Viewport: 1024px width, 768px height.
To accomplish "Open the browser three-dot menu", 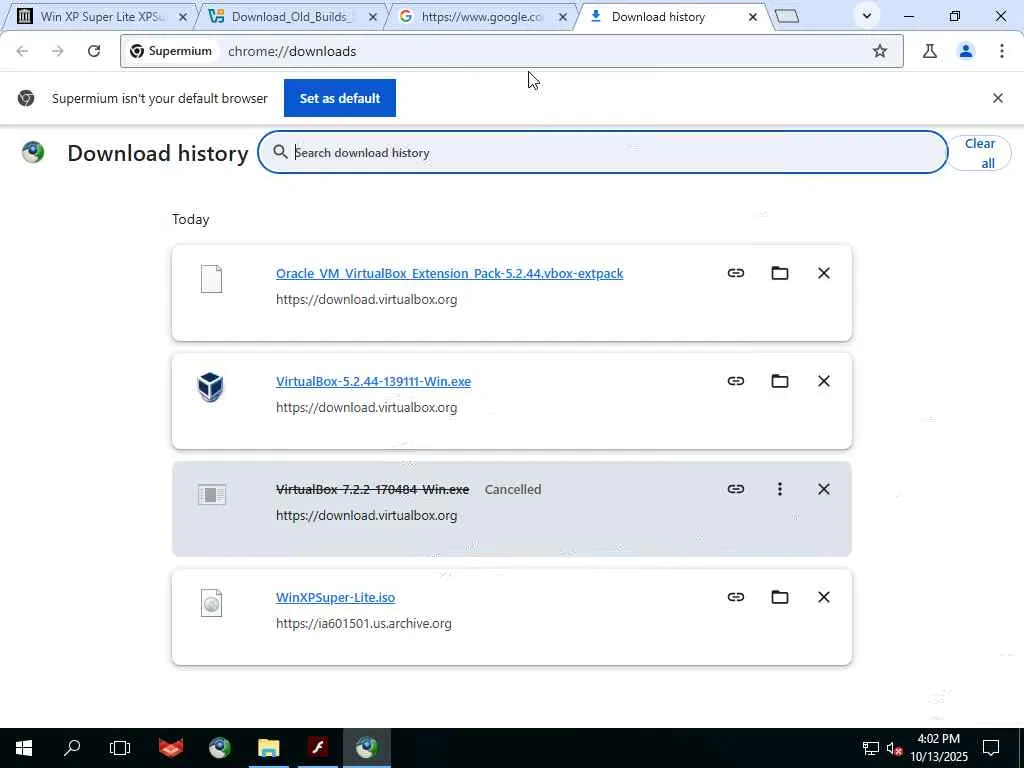I will (1002, 51).
